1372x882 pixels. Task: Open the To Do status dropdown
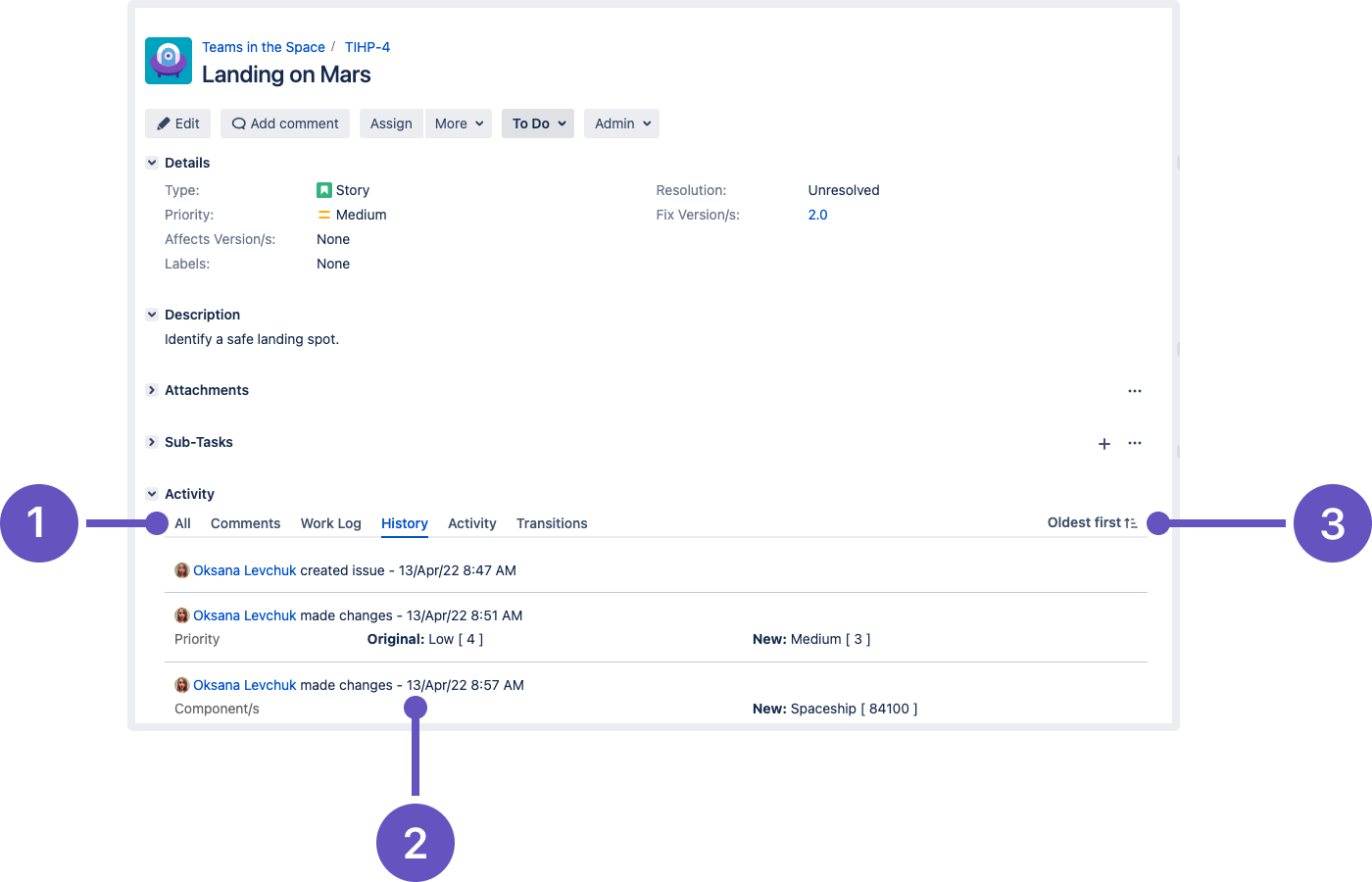pos(538,123)
